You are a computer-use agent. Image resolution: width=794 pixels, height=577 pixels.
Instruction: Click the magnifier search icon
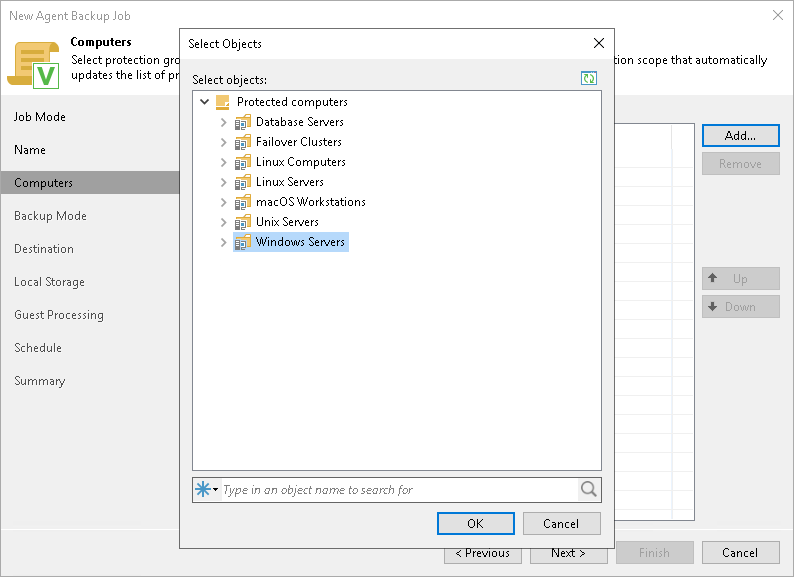point(588,489)
